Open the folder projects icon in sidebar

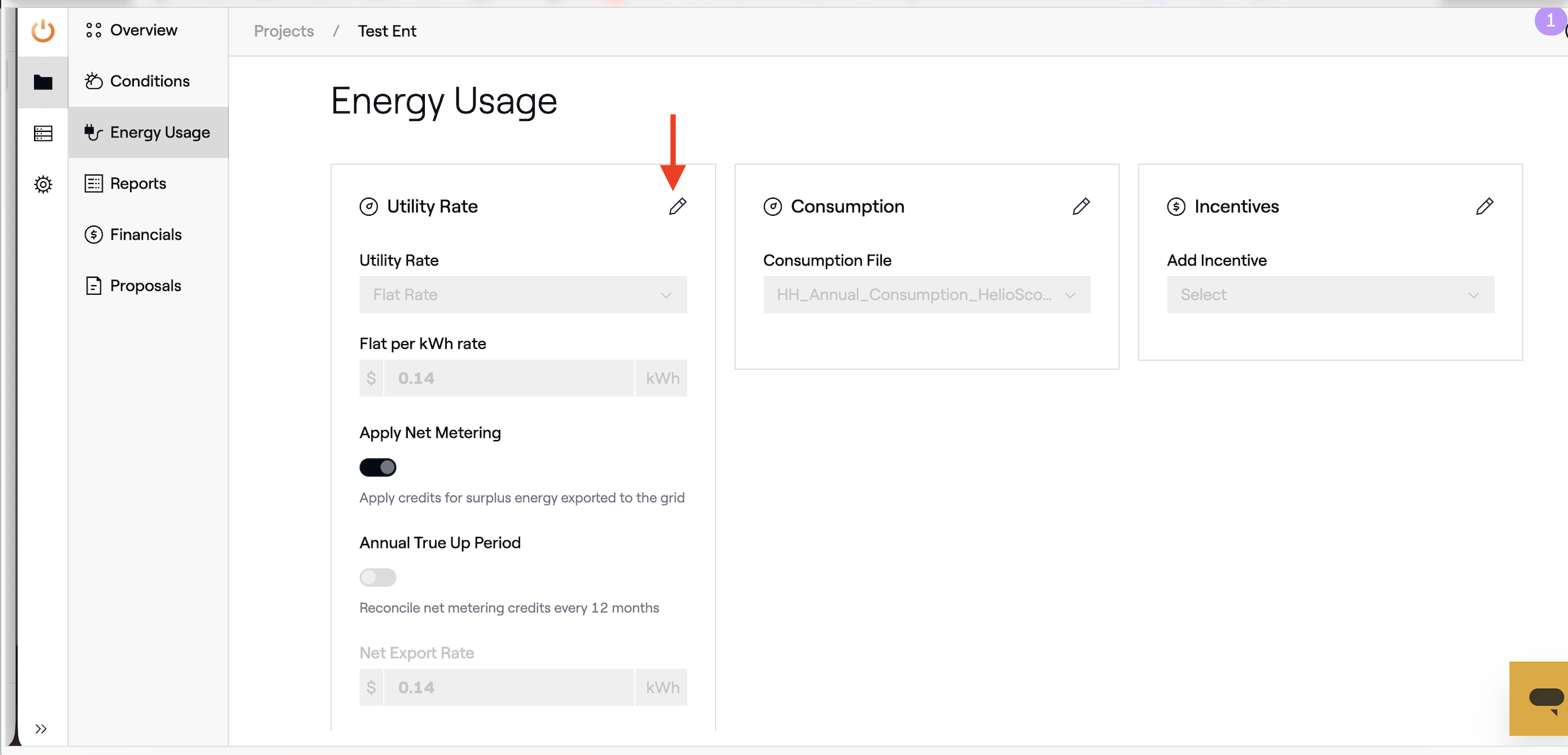point(43,81)
